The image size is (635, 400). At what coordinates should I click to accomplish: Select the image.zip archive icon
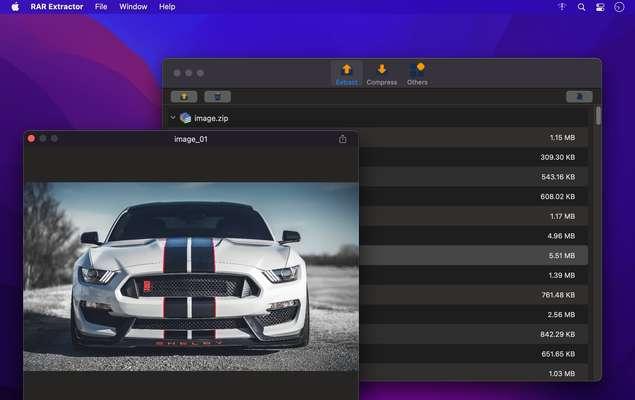tap(185, 118)
